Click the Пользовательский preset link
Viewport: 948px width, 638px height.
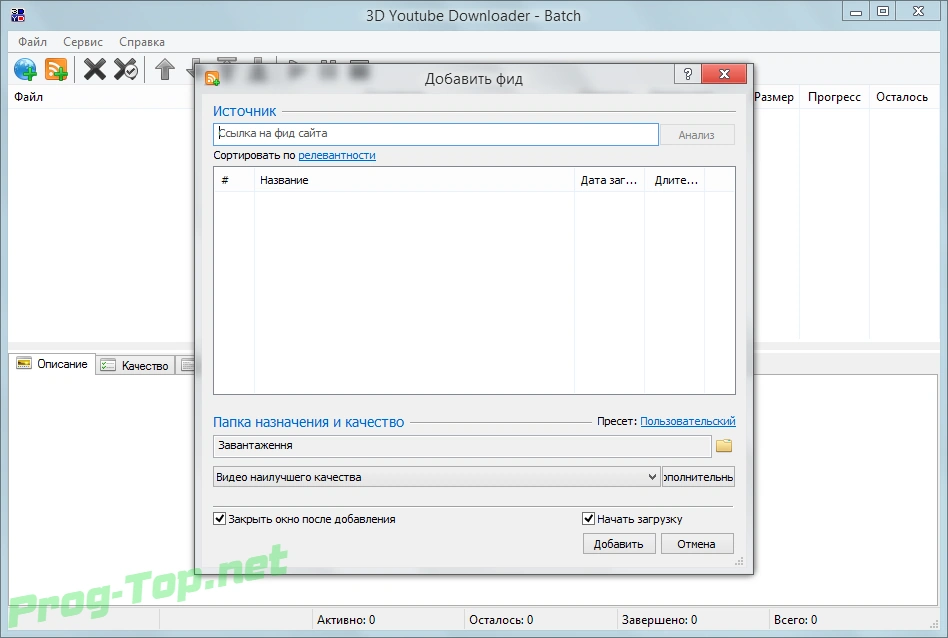point(688,421)
